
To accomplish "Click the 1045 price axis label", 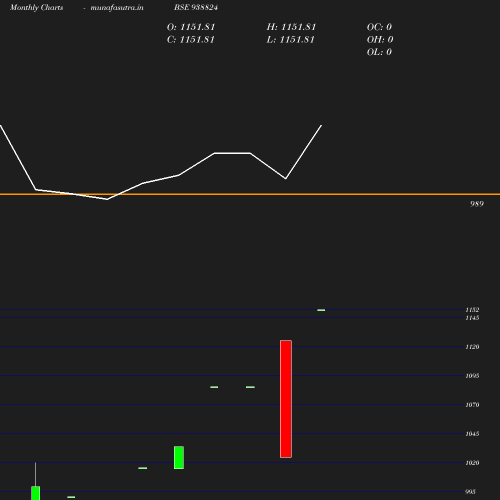I will [x=472, y=434].
